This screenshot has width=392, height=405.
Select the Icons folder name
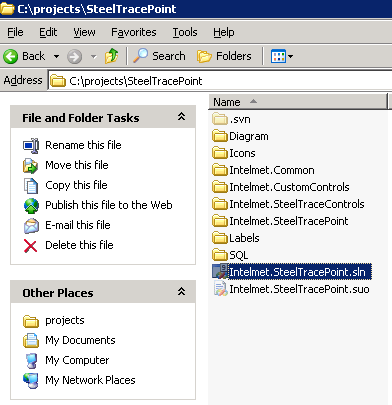242,153
